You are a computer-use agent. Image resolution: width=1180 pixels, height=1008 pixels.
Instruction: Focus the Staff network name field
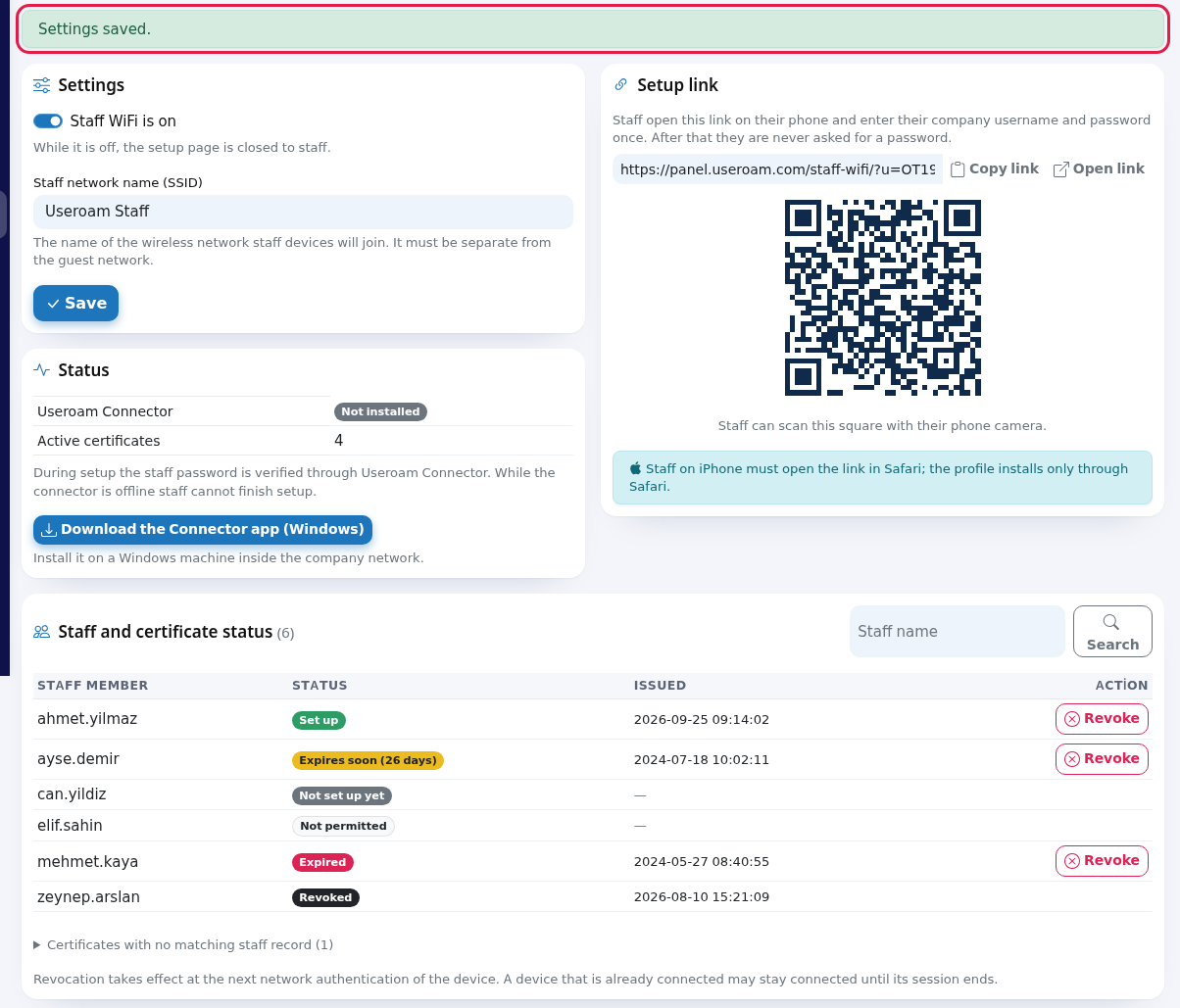click(303, 212)
